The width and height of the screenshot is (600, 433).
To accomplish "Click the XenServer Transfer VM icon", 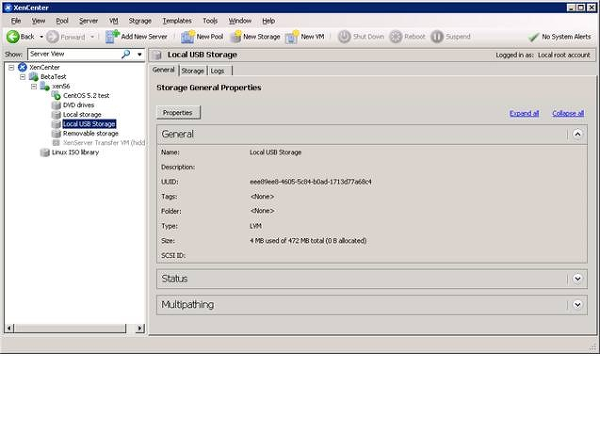I will (x=56, y=143).
